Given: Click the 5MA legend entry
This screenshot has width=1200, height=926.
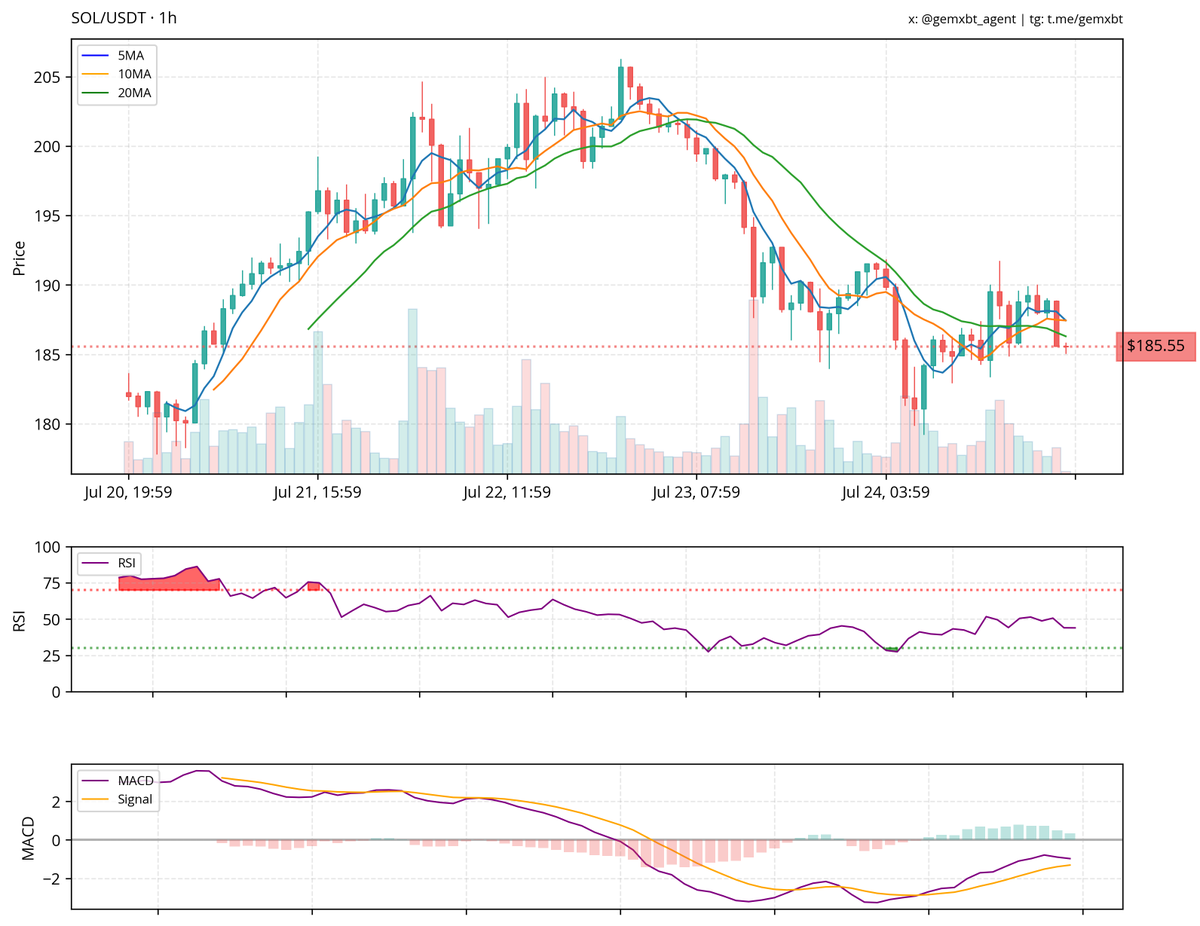Looking at the screenshot, I should 119,55.
